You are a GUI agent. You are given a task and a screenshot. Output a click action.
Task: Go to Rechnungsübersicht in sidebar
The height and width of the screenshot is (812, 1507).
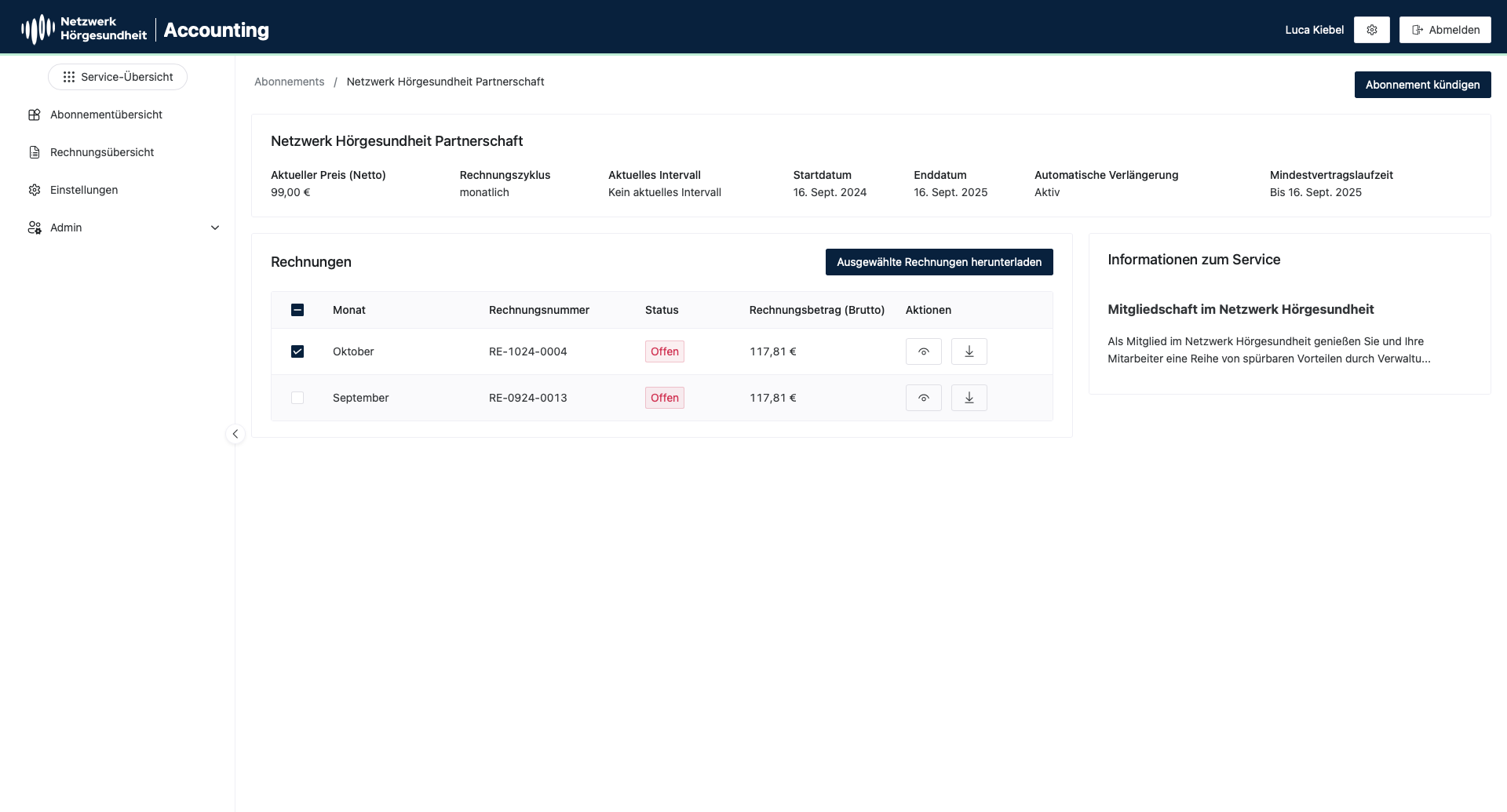tap(102, 152)
